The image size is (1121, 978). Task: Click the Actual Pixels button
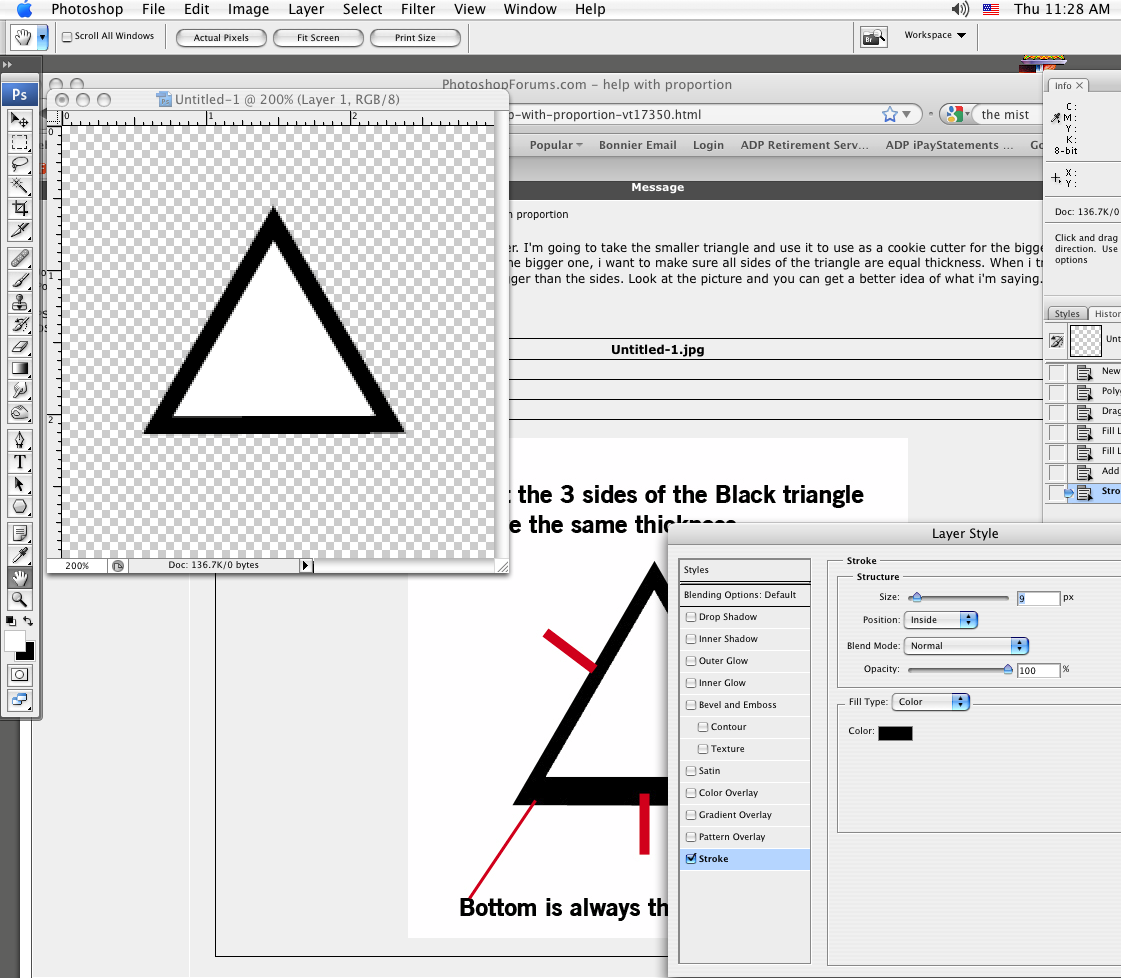click(221, 38)
